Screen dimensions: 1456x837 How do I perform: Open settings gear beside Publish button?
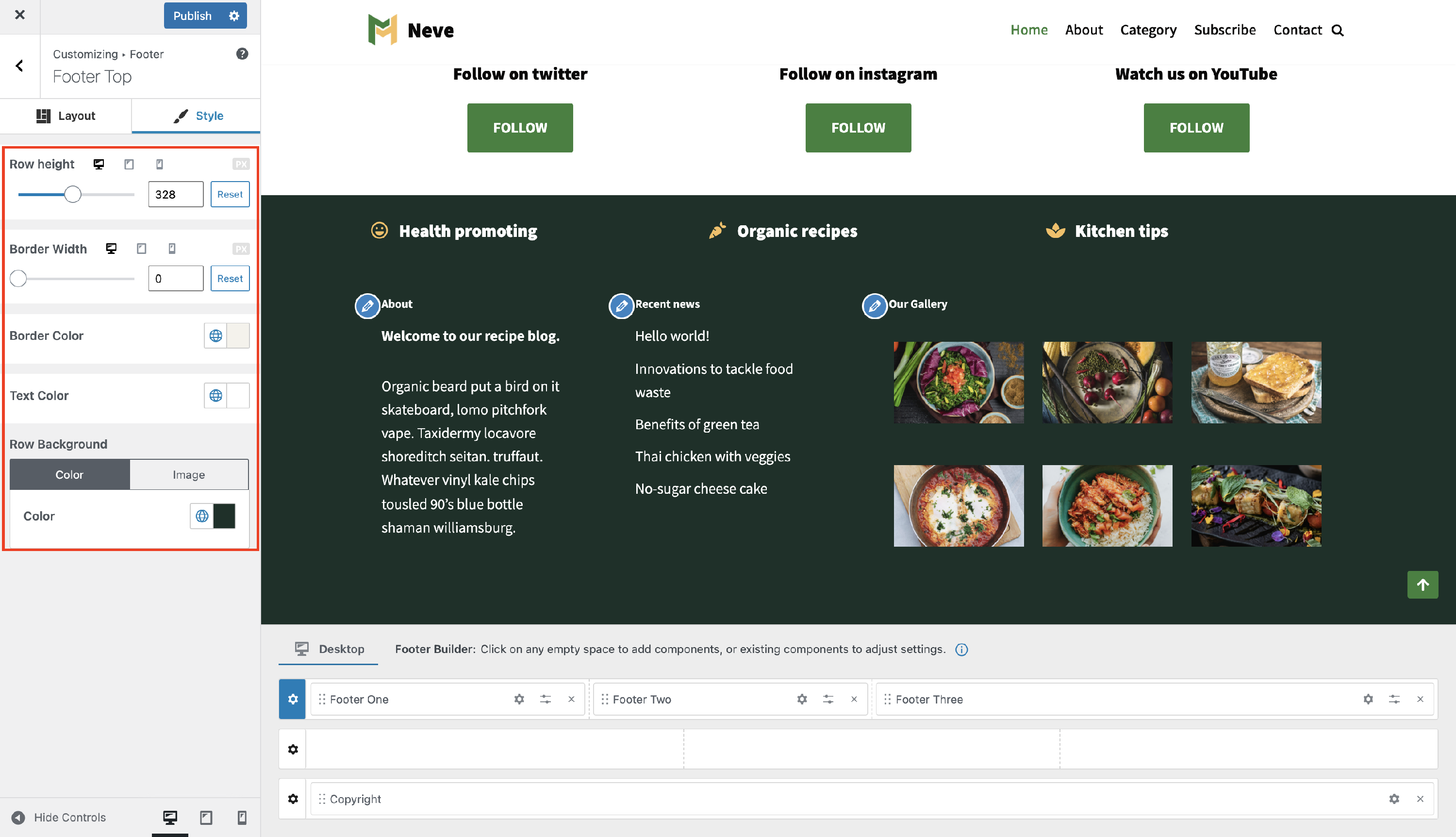click(233, 16)
